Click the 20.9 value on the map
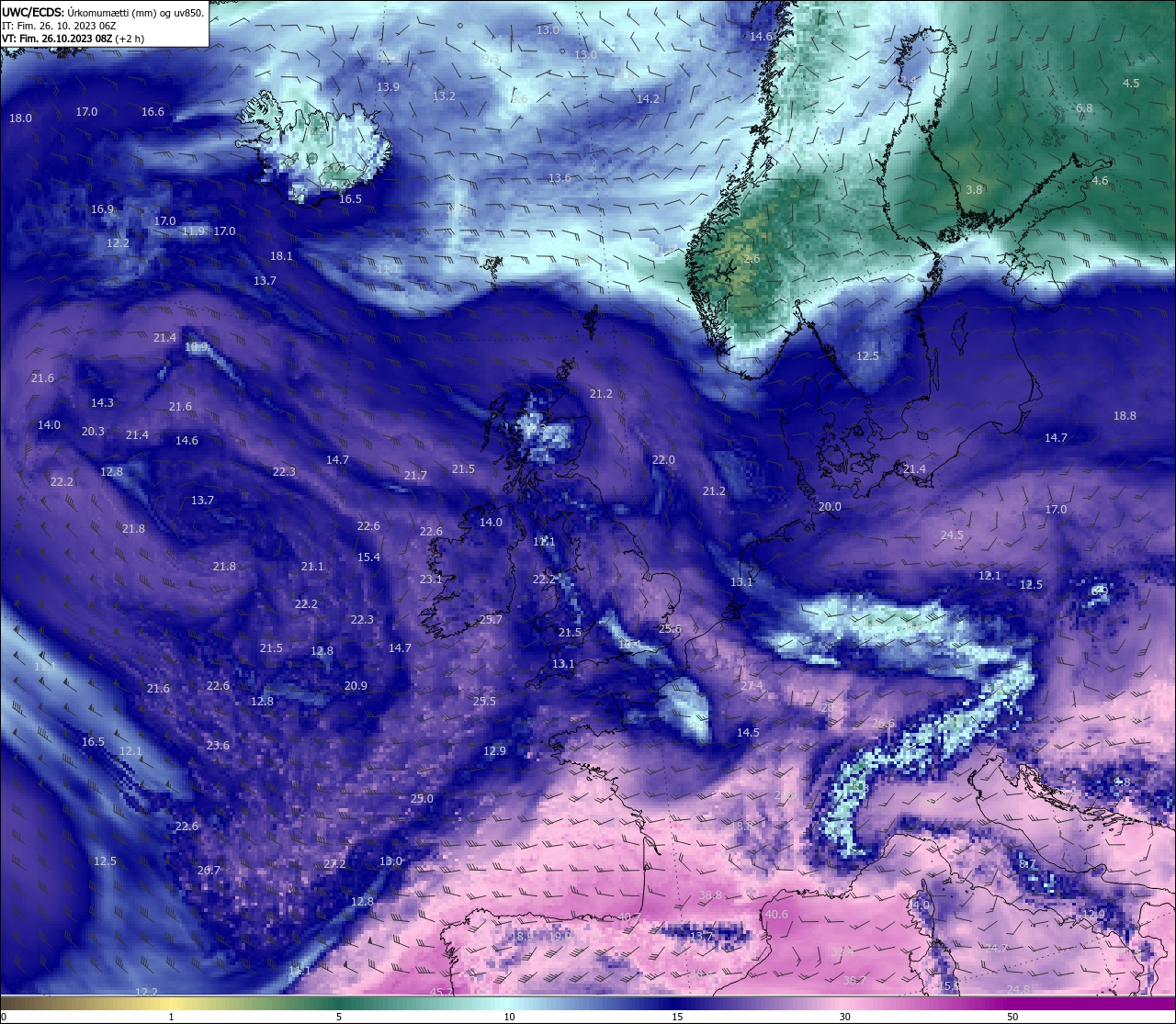 click(356, 686)
